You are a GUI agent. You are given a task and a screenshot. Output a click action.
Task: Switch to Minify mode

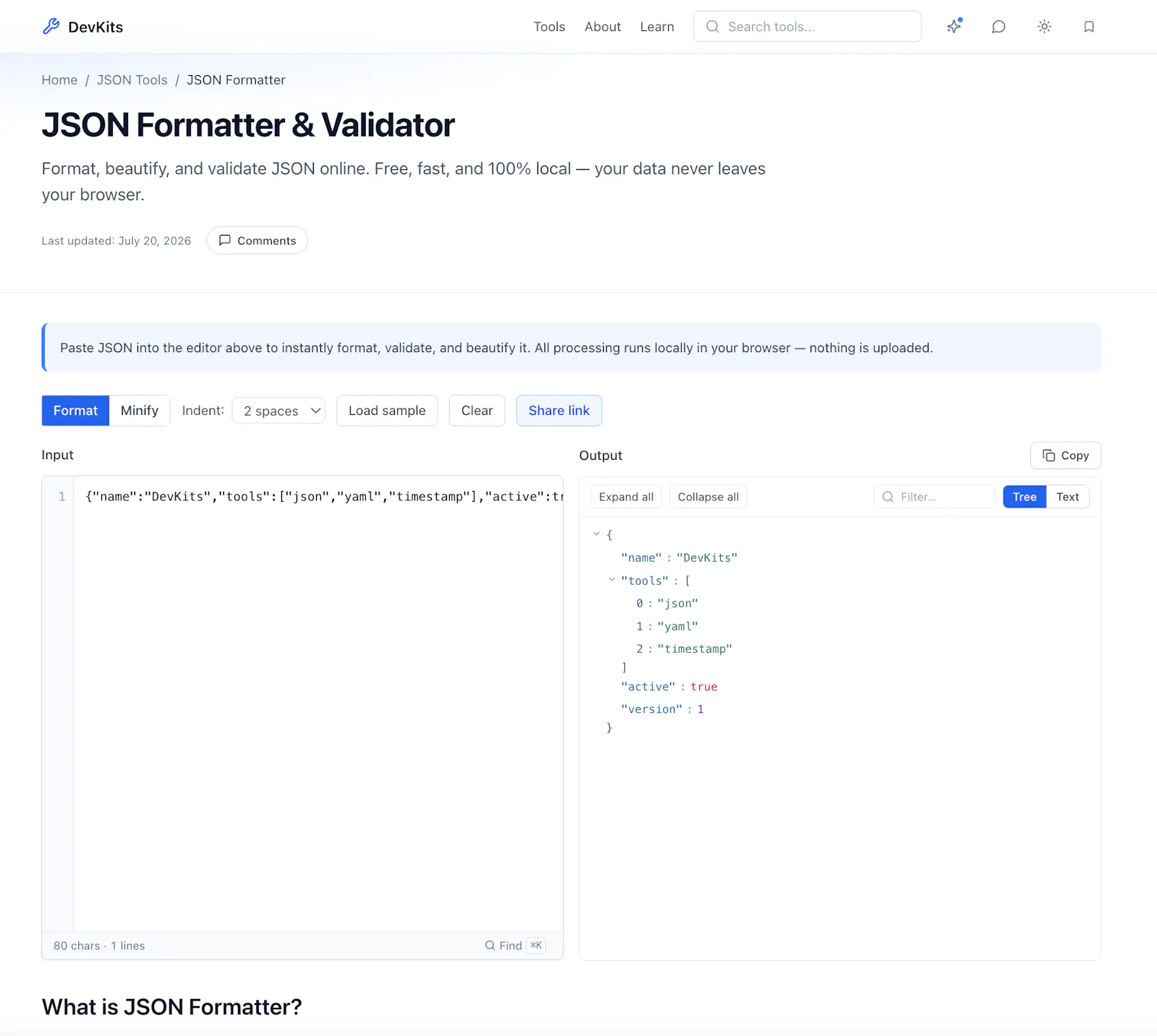[140, 411]
